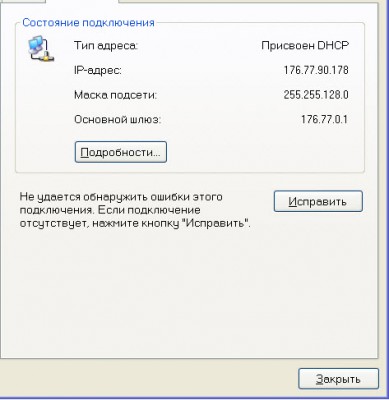Click the IP-адрес label
389x400 pixels.
tap(98, 70)
